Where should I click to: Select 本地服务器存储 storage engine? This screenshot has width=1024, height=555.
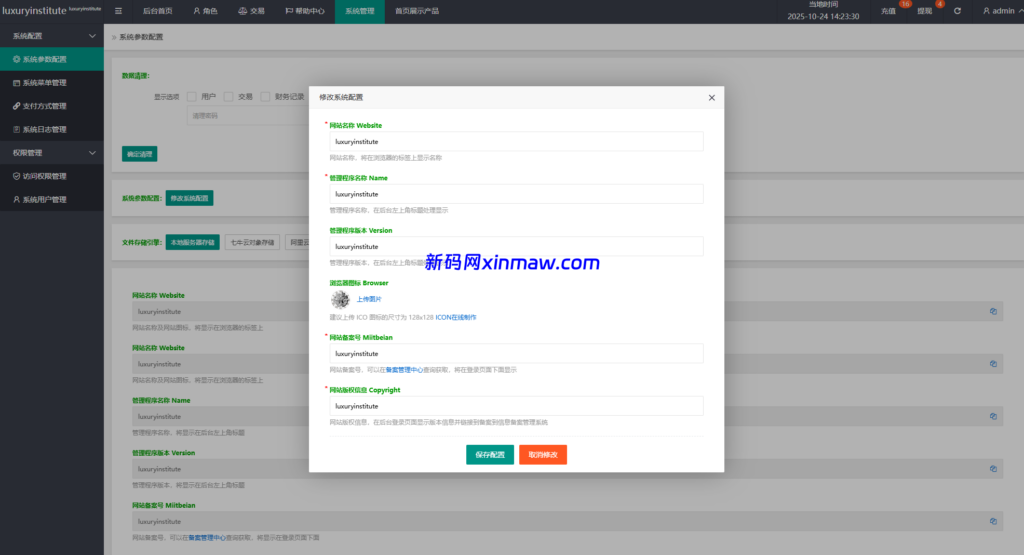(193, 242)
